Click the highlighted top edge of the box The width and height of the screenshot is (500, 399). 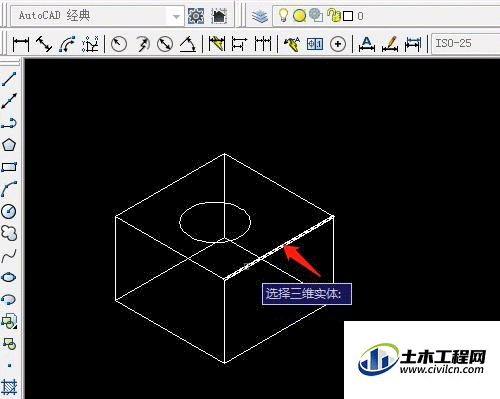click(279, 248)
